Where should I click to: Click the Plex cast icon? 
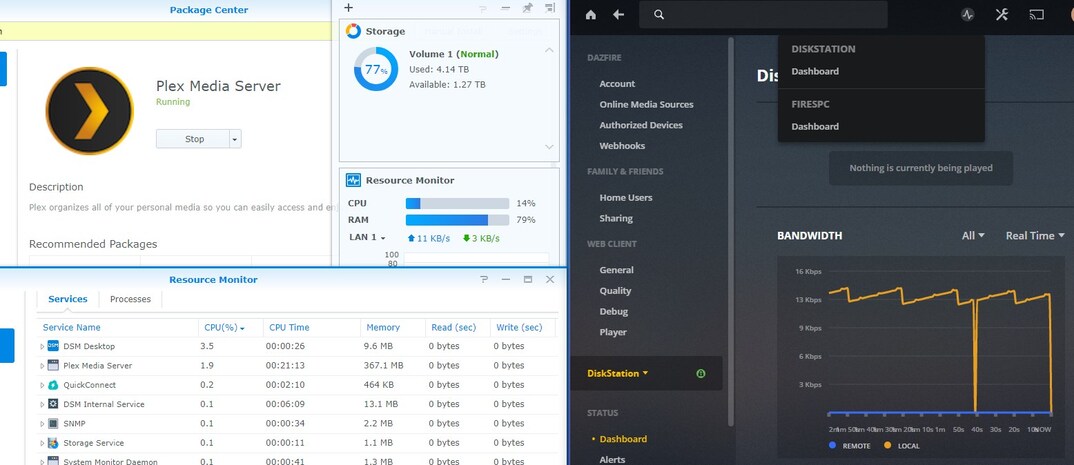(x=1037, y=14)
